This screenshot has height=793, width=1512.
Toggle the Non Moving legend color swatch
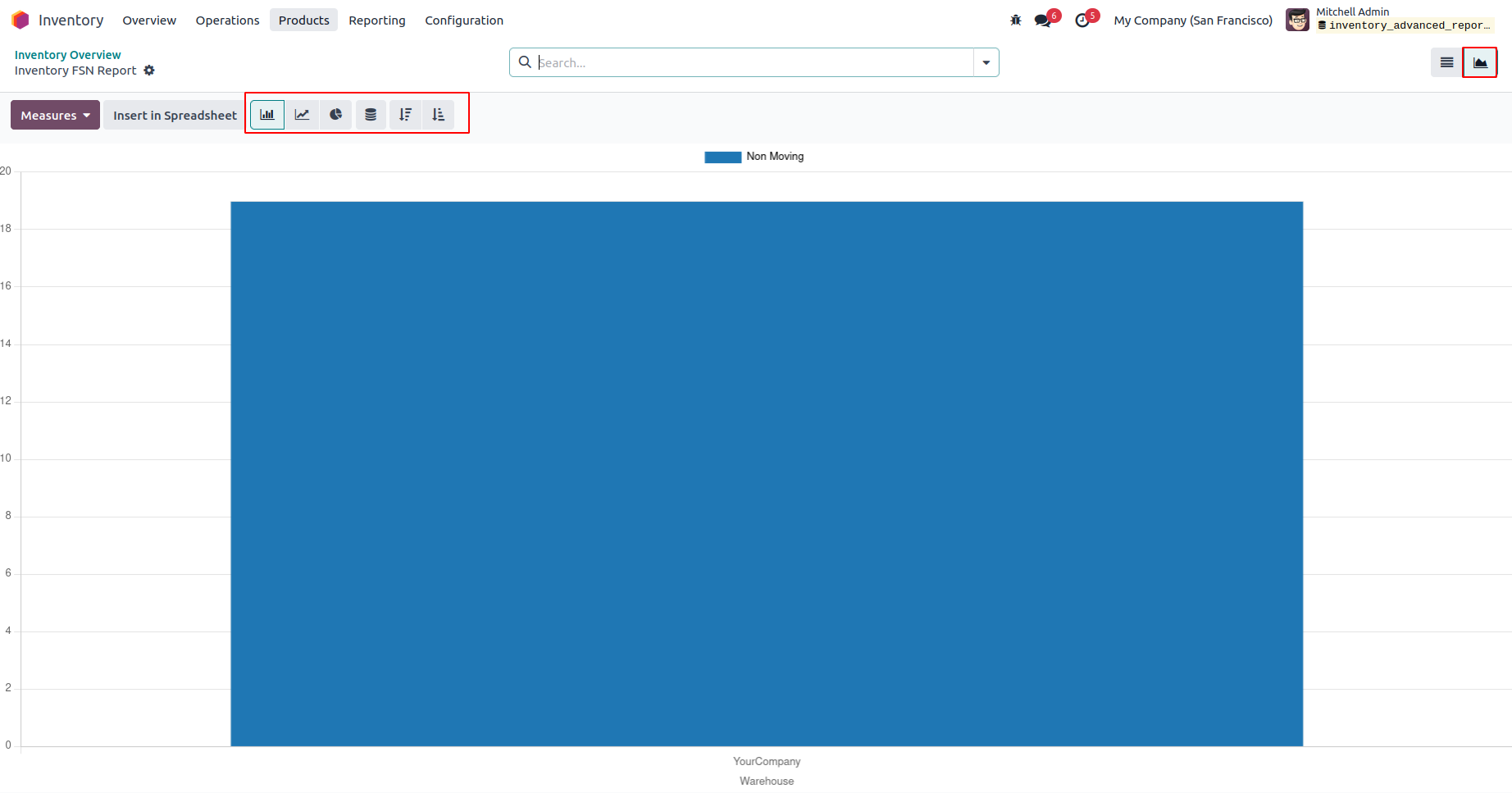[x=722, y=157]
